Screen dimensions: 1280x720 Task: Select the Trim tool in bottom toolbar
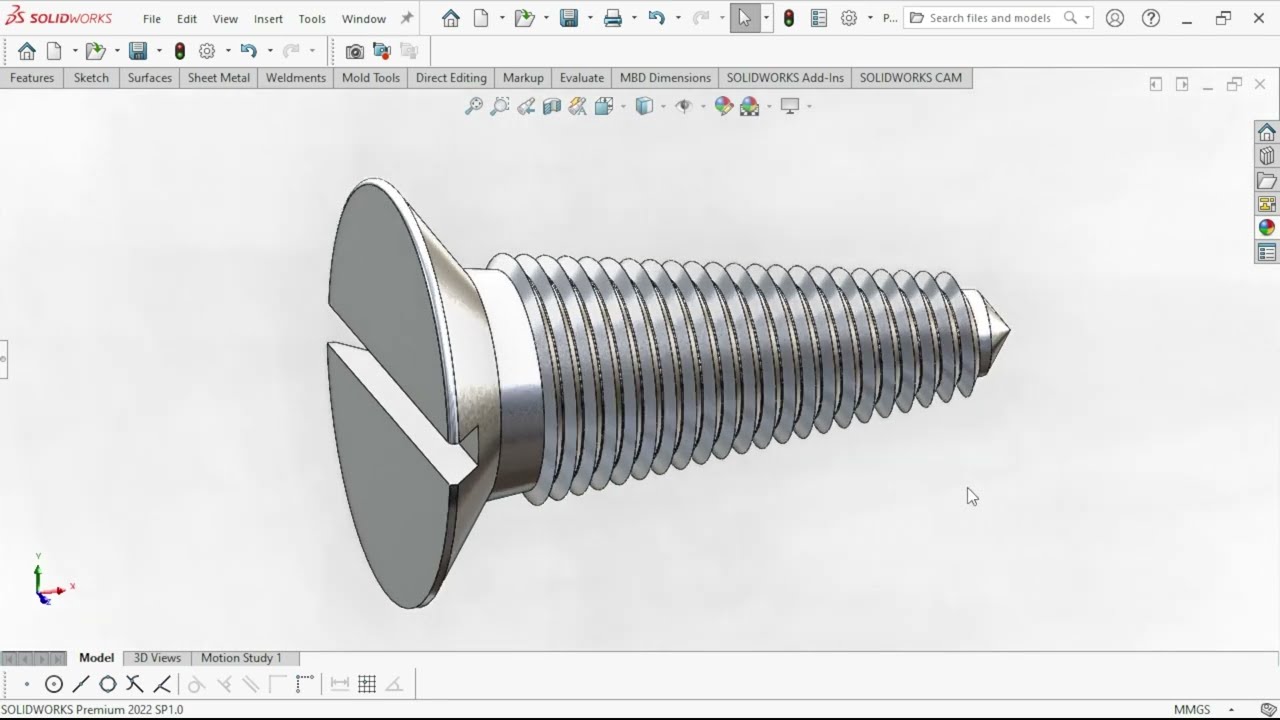coord(135,685)
